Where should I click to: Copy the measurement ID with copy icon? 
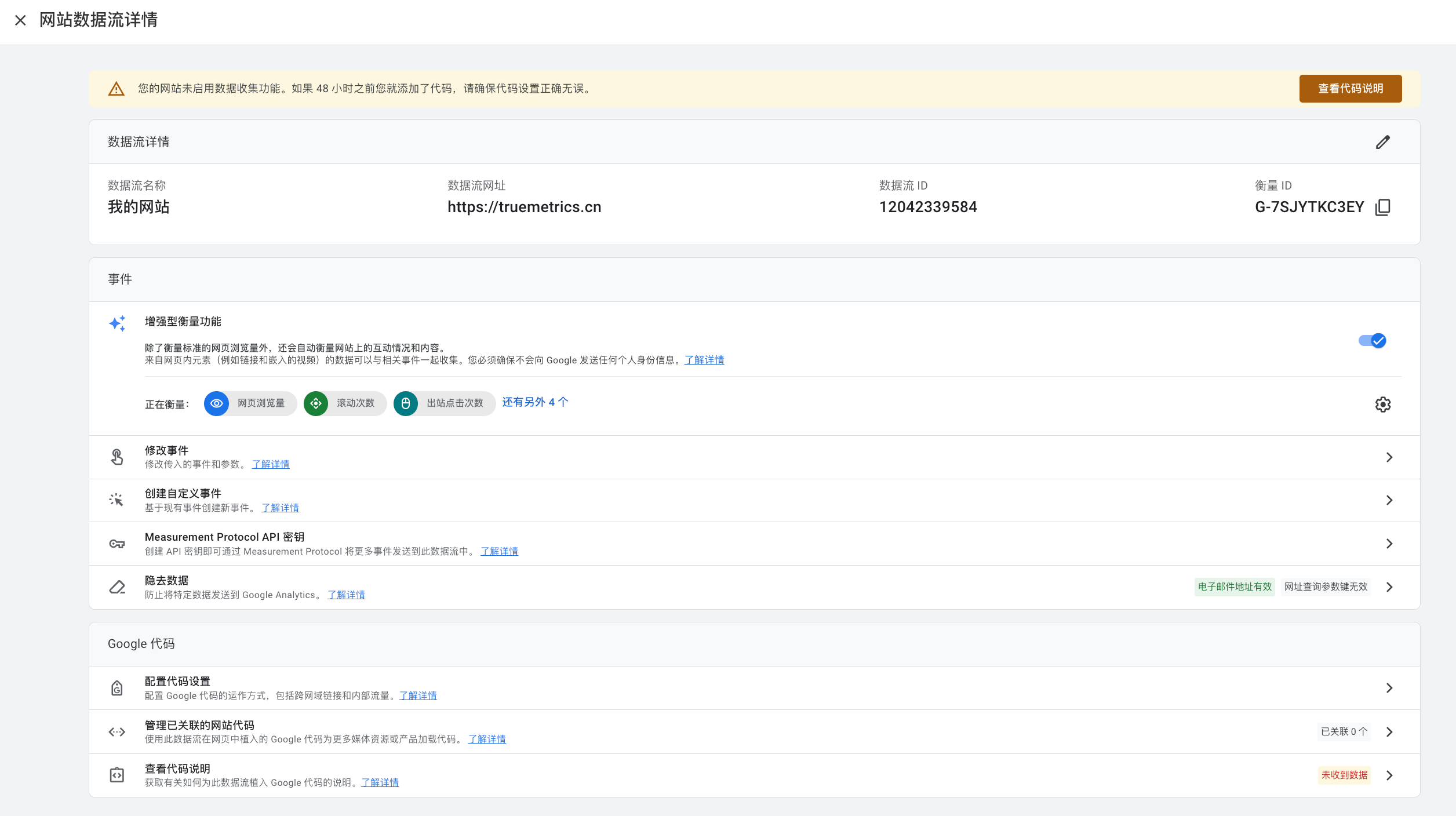coord(1382,207)
